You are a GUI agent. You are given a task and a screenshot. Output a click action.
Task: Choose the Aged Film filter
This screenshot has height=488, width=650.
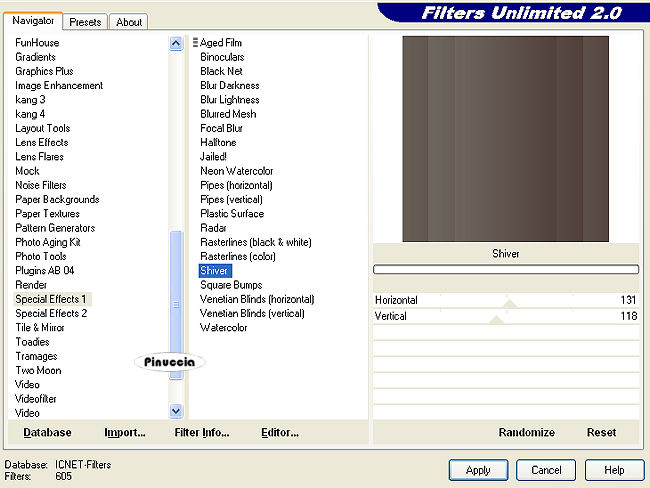tap(221, 43)
